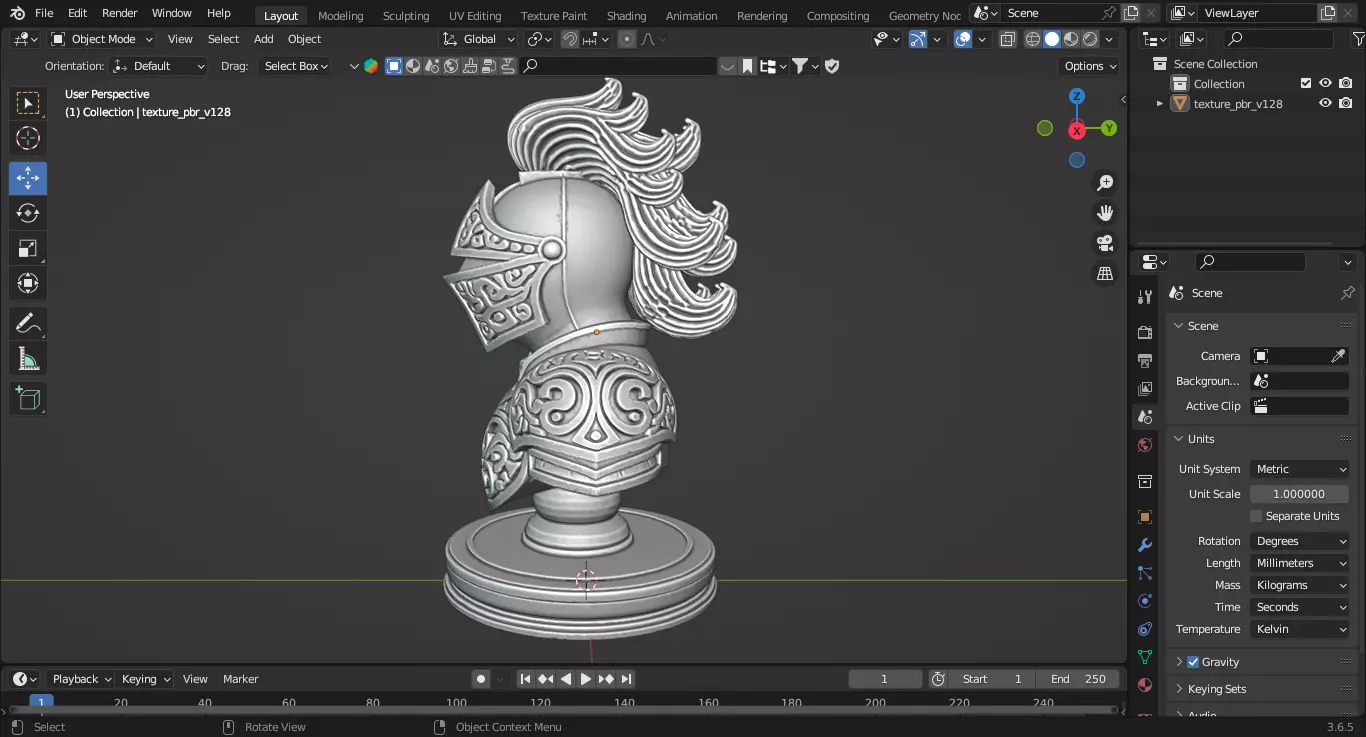
Task: Click the Blender logo icon
Action: 17,13
